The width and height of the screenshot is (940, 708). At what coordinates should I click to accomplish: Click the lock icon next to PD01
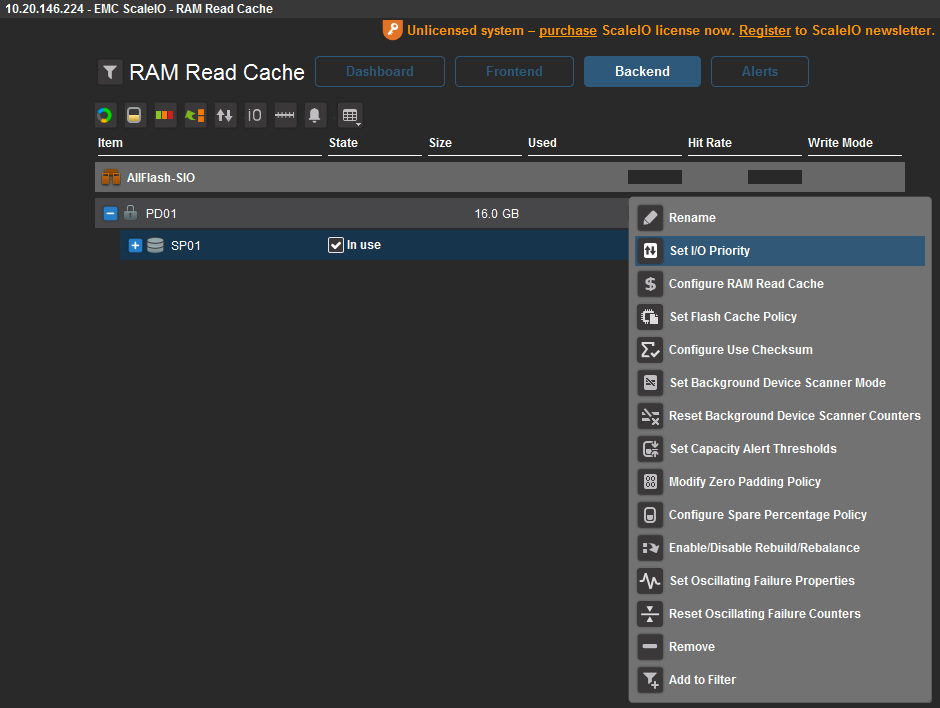[130, 213]
